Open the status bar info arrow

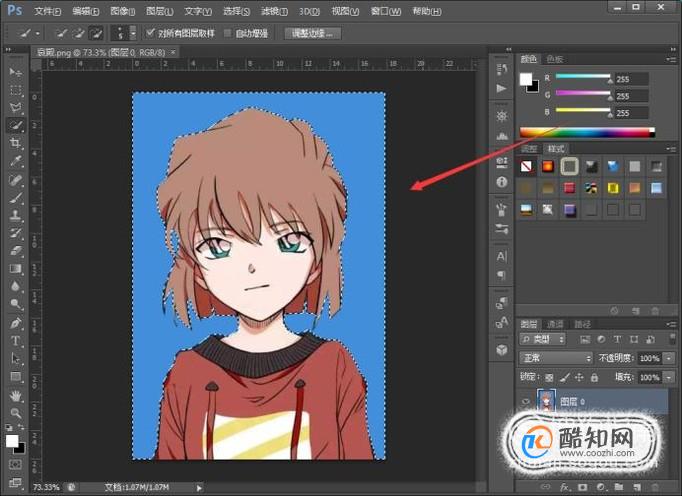199,488
